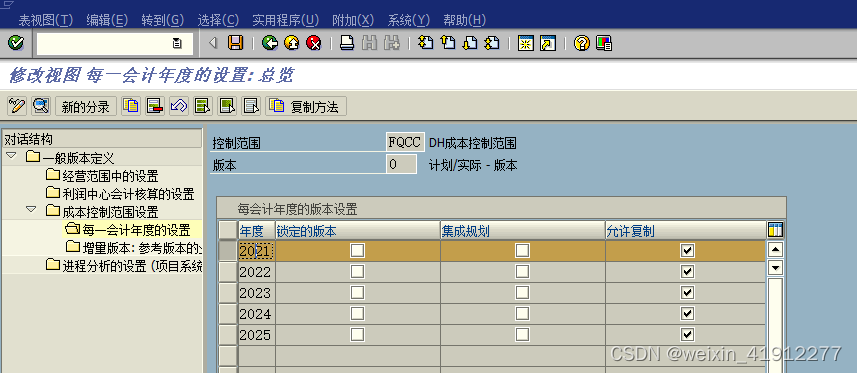Click the red Cancel icon
Image resolution: width=857 pixels, height=373 pixels.
tap(314, 43)
